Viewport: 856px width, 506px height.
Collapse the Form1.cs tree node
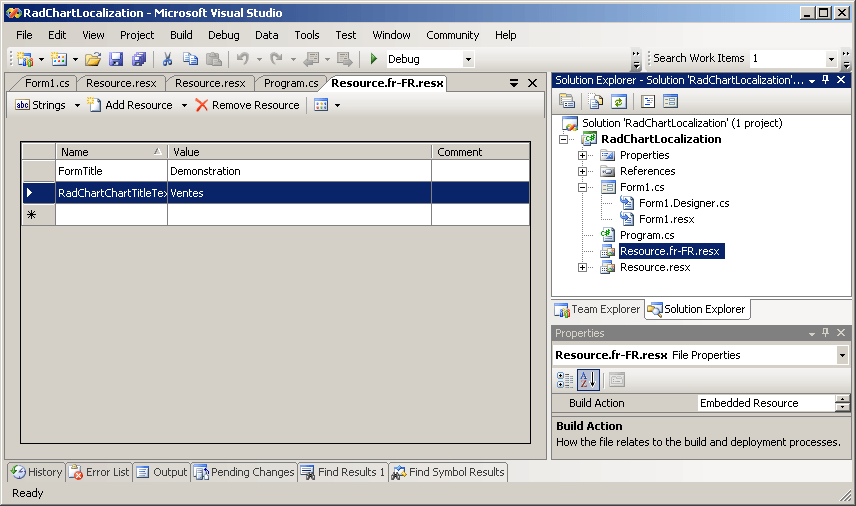(582, 187)
